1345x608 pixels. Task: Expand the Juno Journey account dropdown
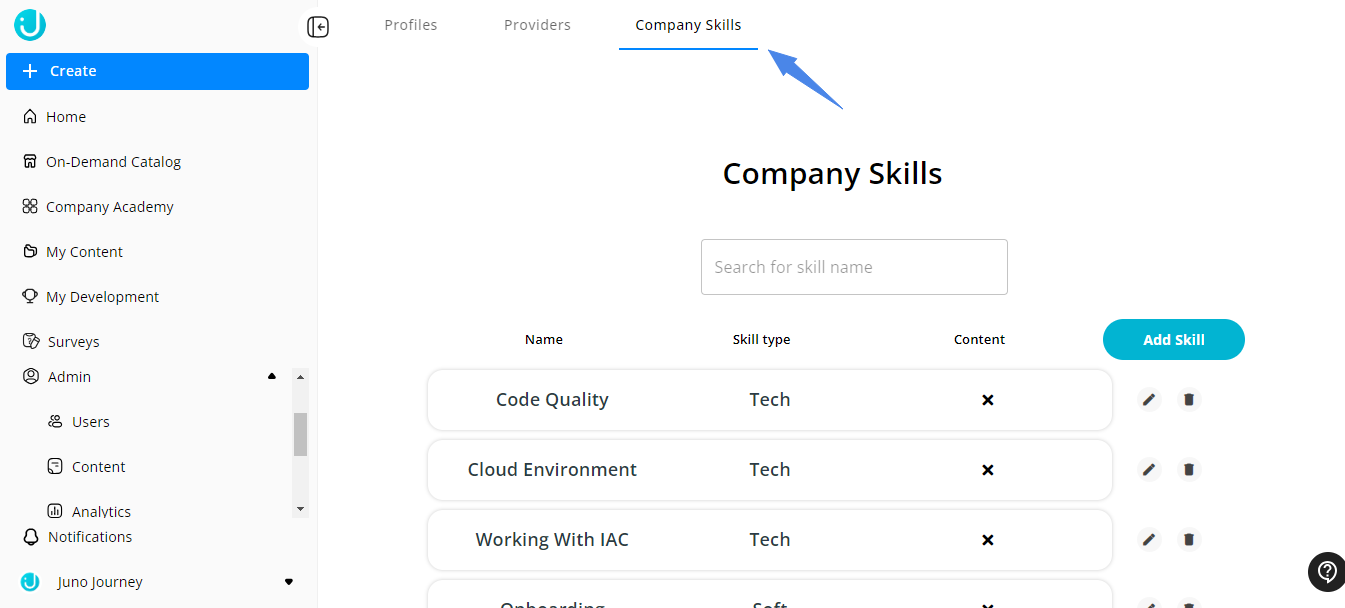click(289, 582)
